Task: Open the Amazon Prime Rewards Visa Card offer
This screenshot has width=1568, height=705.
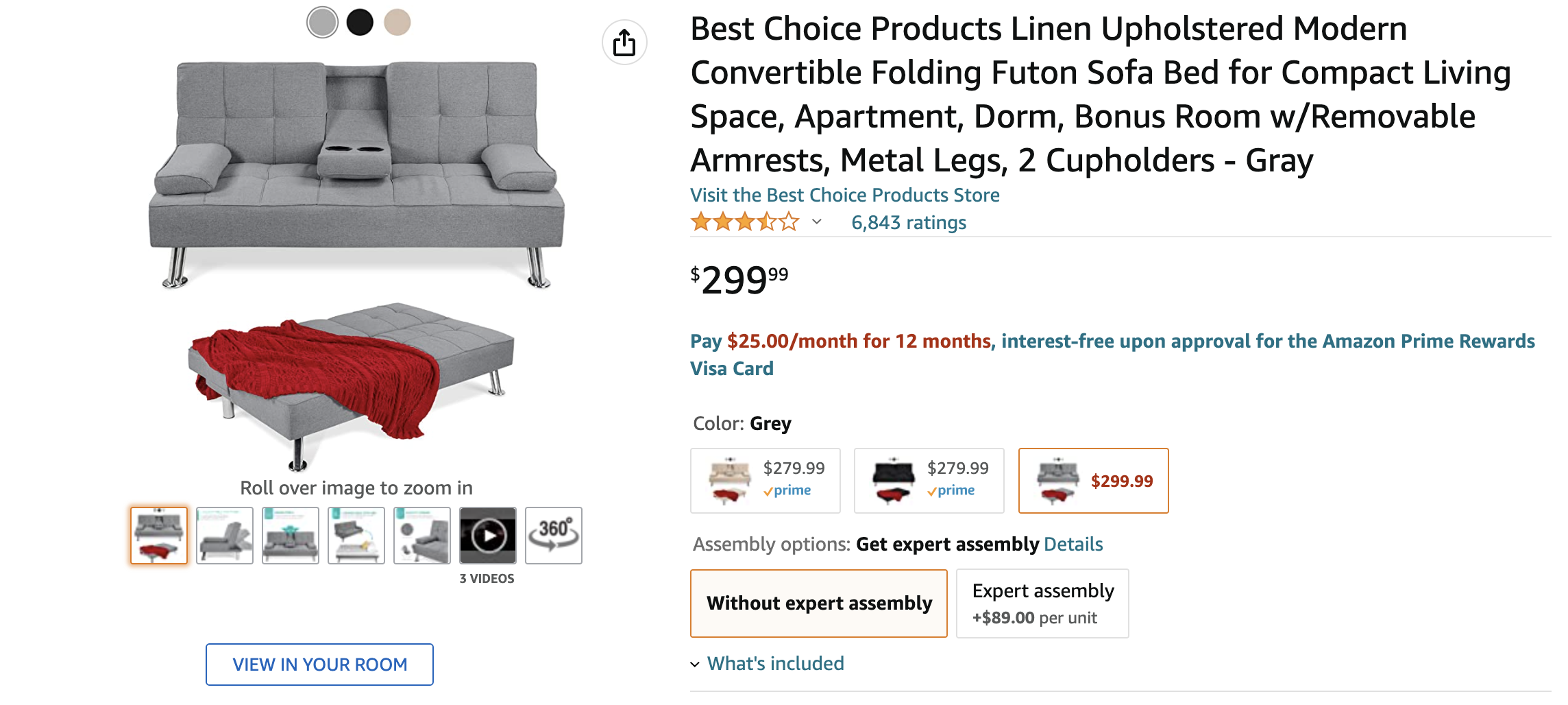Action: click(1112, 355)
